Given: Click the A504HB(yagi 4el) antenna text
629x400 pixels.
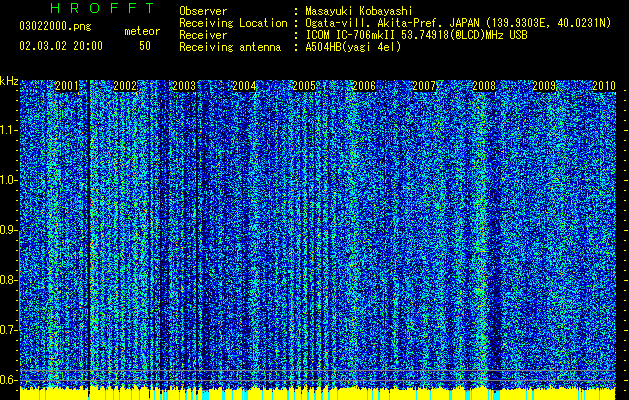Looking at the screenshot, I should click(x=353, y=47).
